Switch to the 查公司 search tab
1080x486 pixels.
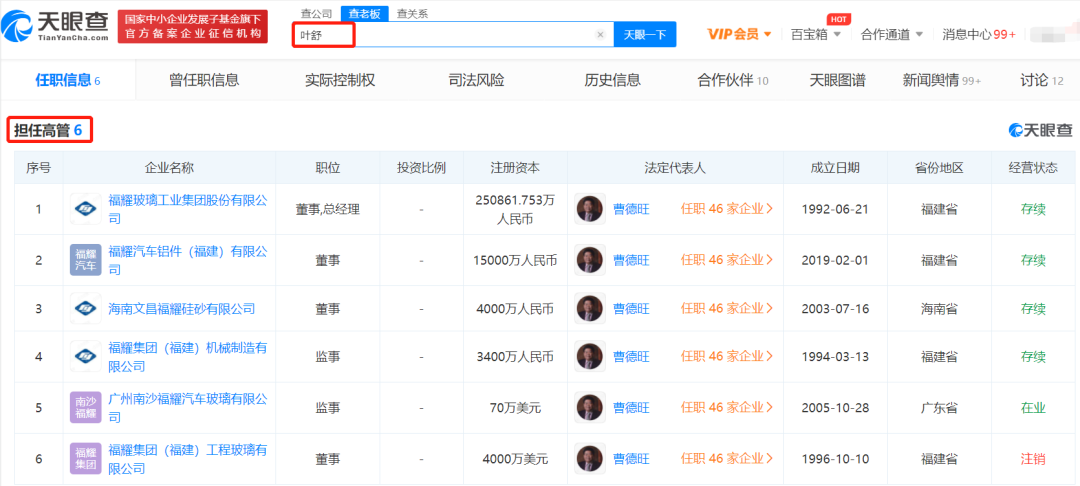317,13
